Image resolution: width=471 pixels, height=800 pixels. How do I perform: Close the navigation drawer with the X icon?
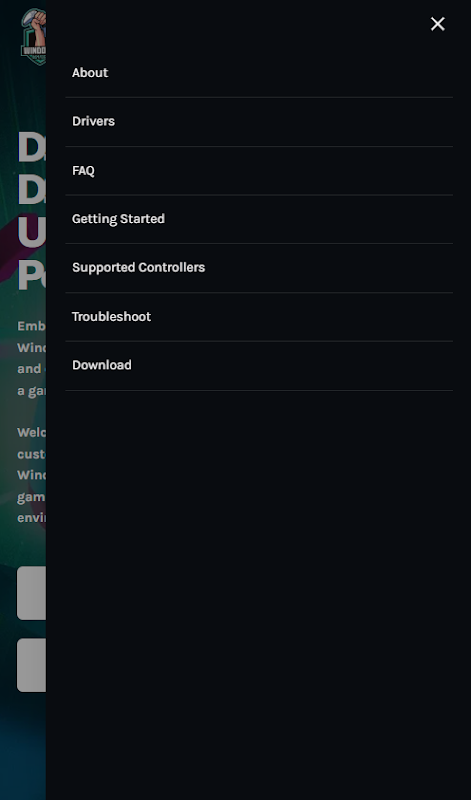coord(437,24)
